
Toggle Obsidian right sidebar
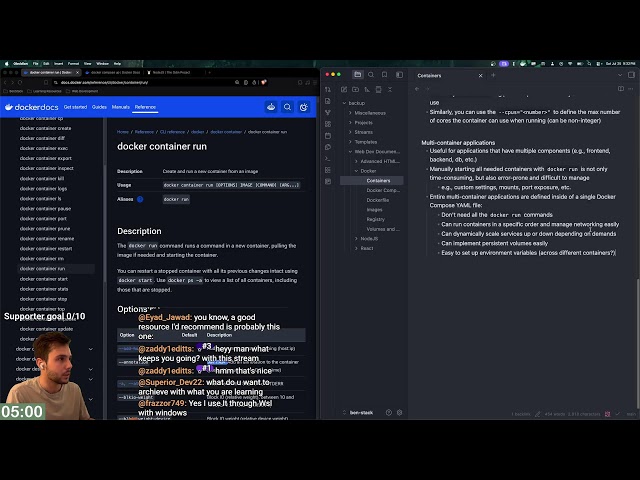coord(631,75)
